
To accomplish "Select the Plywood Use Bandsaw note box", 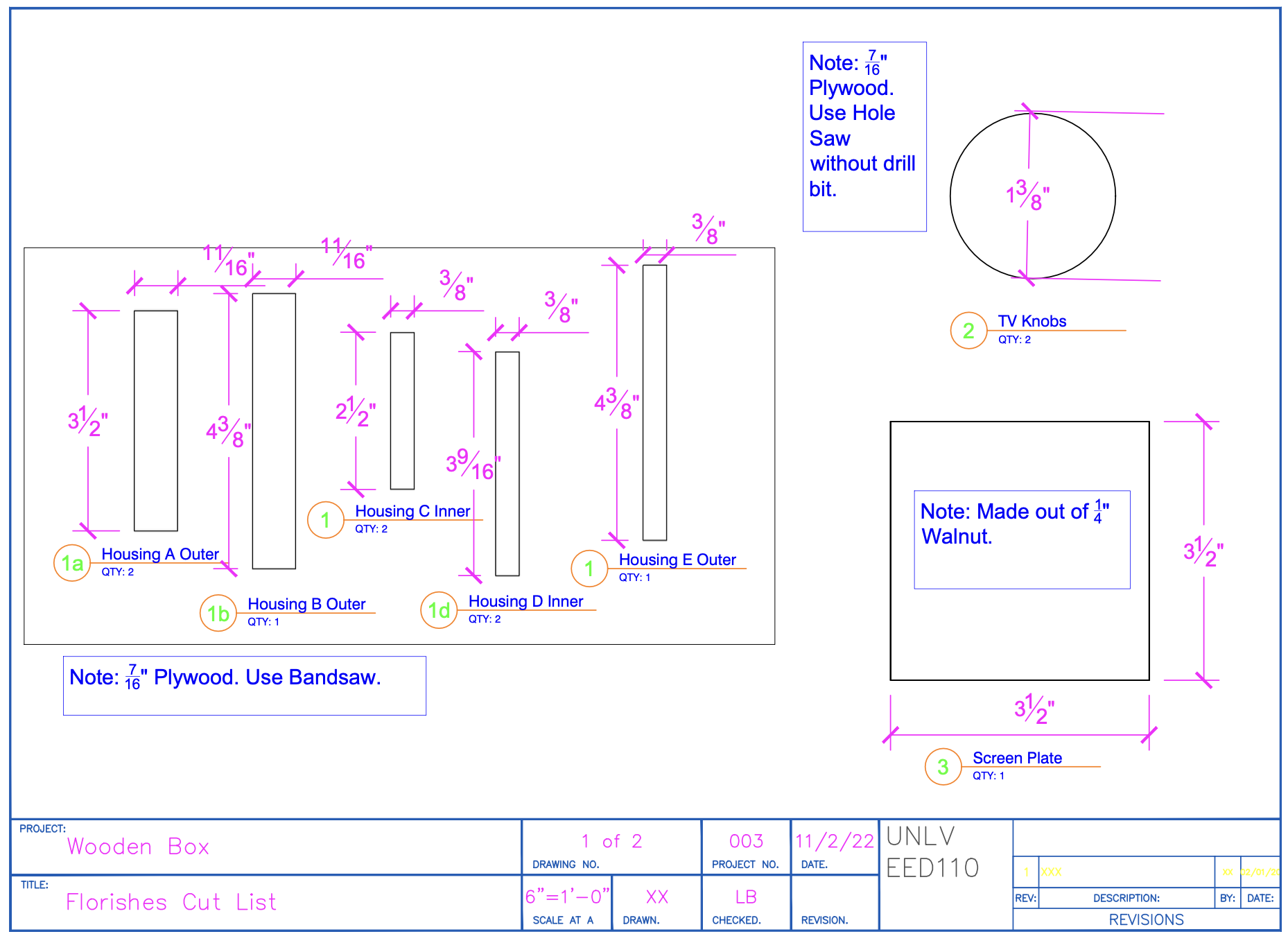I will (245, 686).
